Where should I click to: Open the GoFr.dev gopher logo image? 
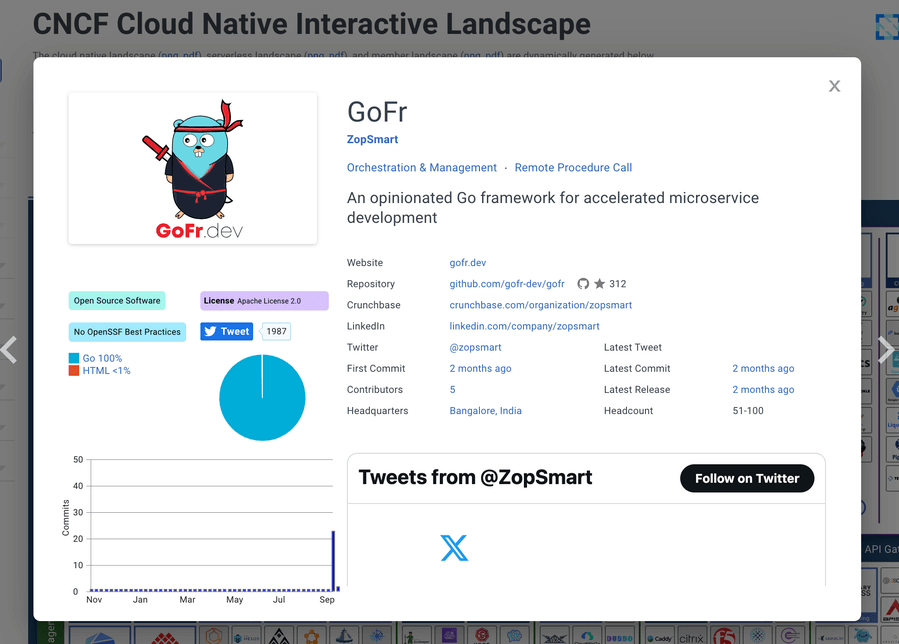(x=193, y=168)
